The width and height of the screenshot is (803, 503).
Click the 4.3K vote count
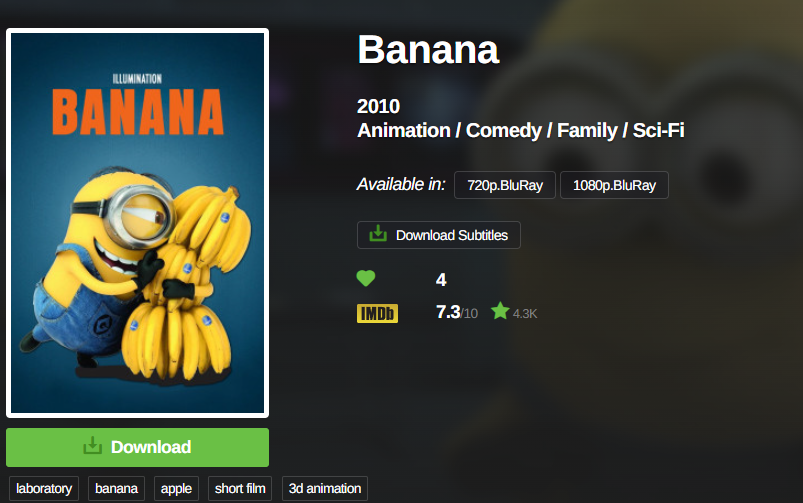[525, 314]
